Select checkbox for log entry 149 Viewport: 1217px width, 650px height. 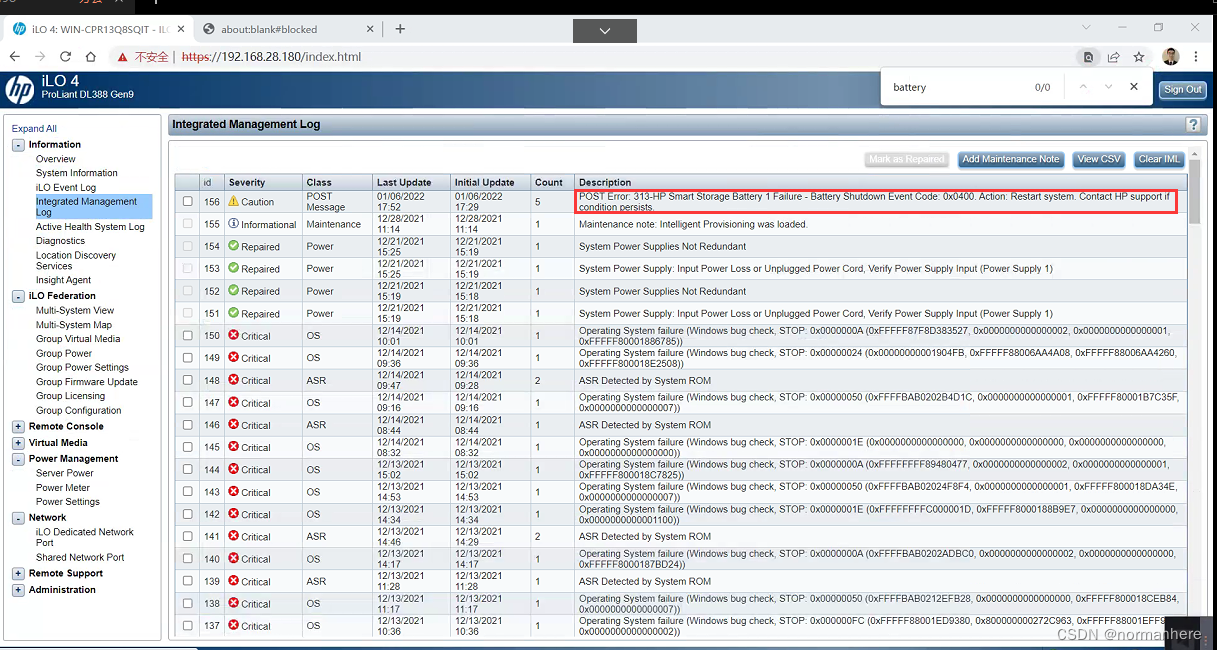click(187, 358)
